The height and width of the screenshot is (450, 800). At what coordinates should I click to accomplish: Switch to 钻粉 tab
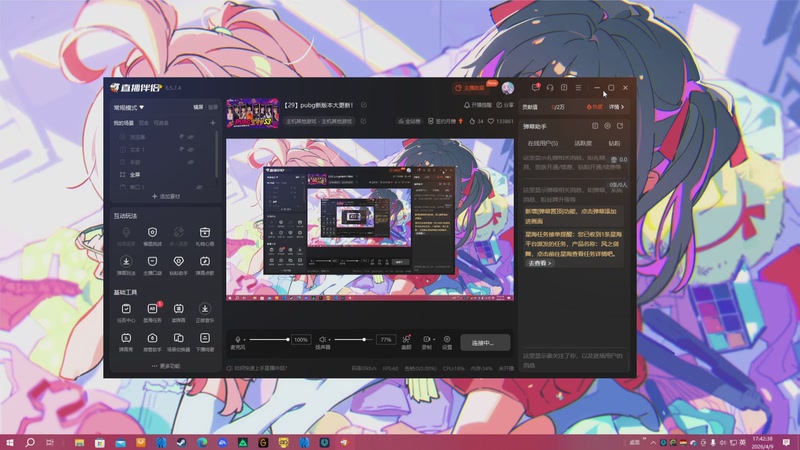614,143
